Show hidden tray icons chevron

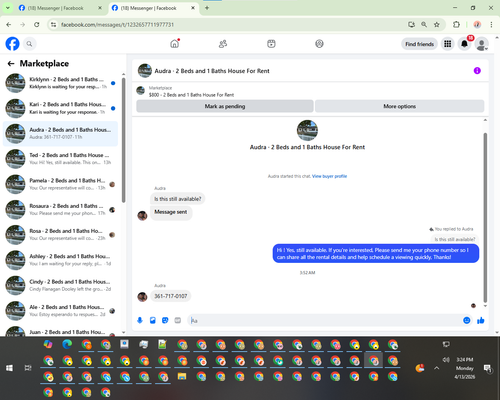[437, 368]
